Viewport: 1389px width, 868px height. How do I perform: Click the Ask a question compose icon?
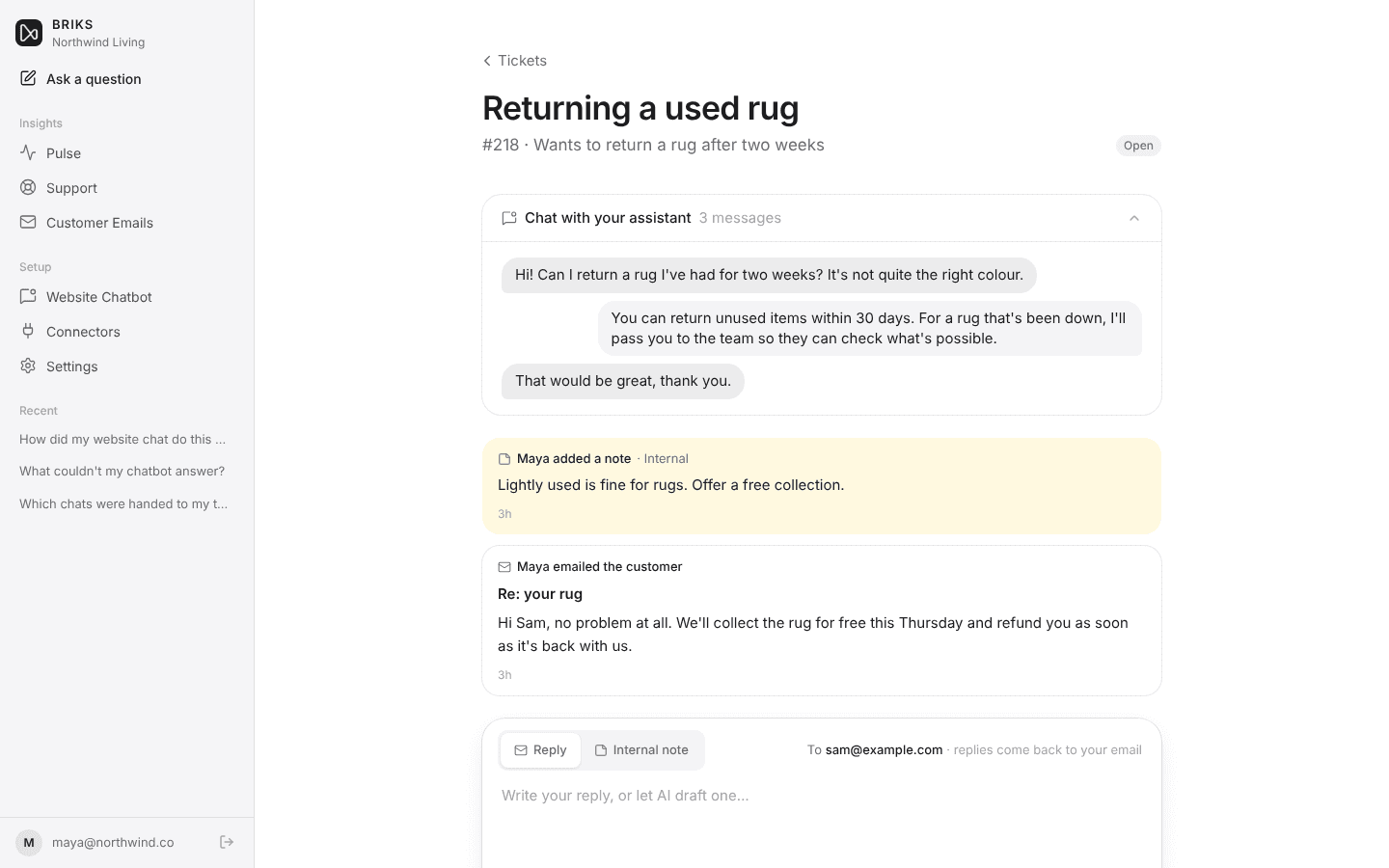28,78
